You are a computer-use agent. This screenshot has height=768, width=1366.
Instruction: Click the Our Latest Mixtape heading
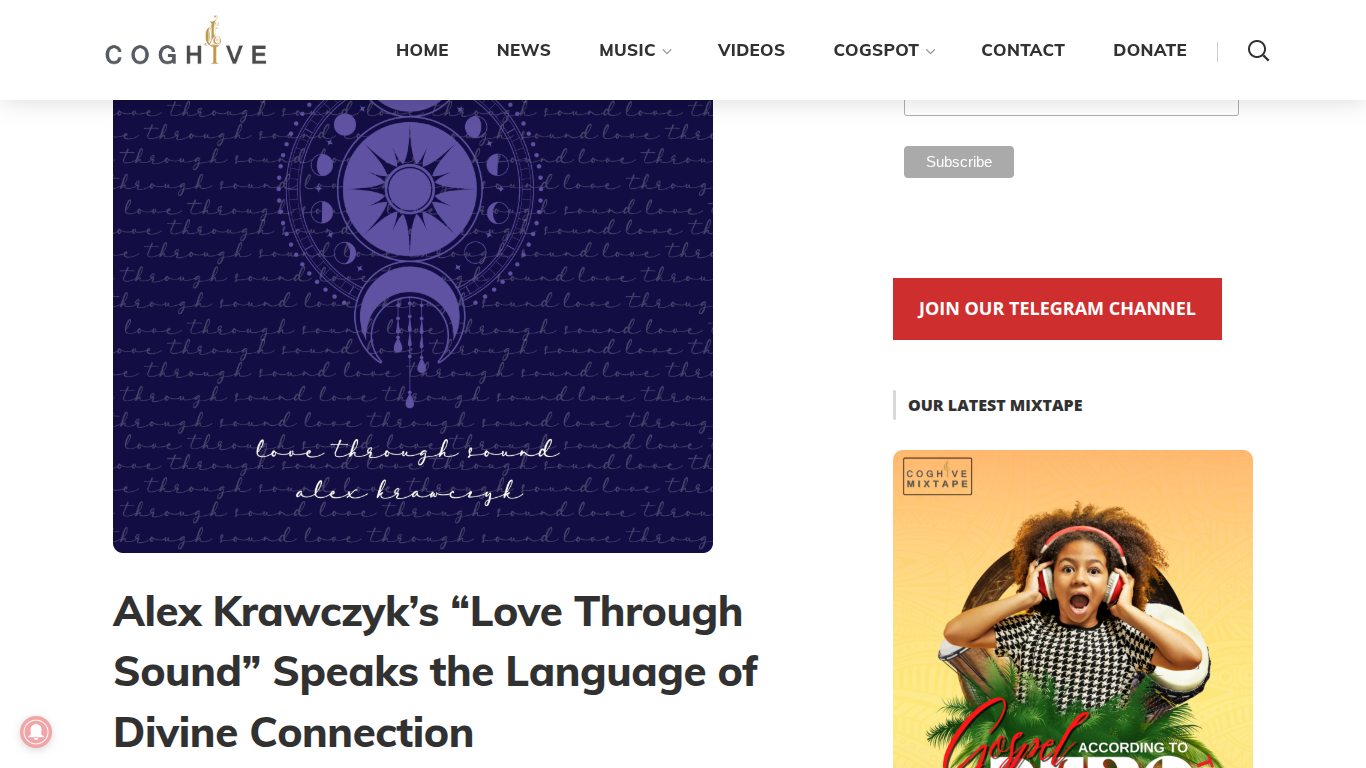coord(995,405)
